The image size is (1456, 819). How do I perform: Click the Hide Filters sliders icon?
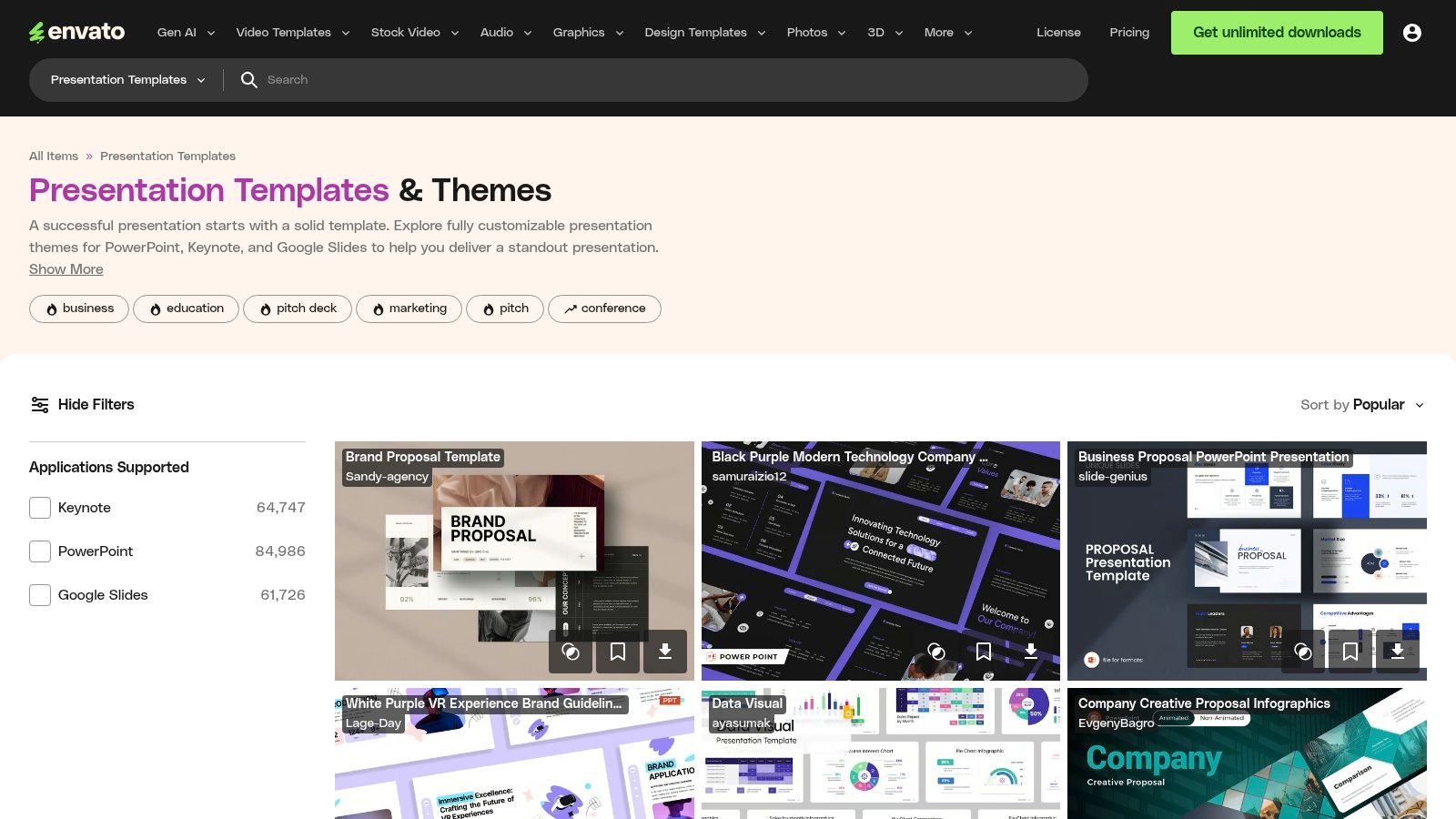coord(40,405)
